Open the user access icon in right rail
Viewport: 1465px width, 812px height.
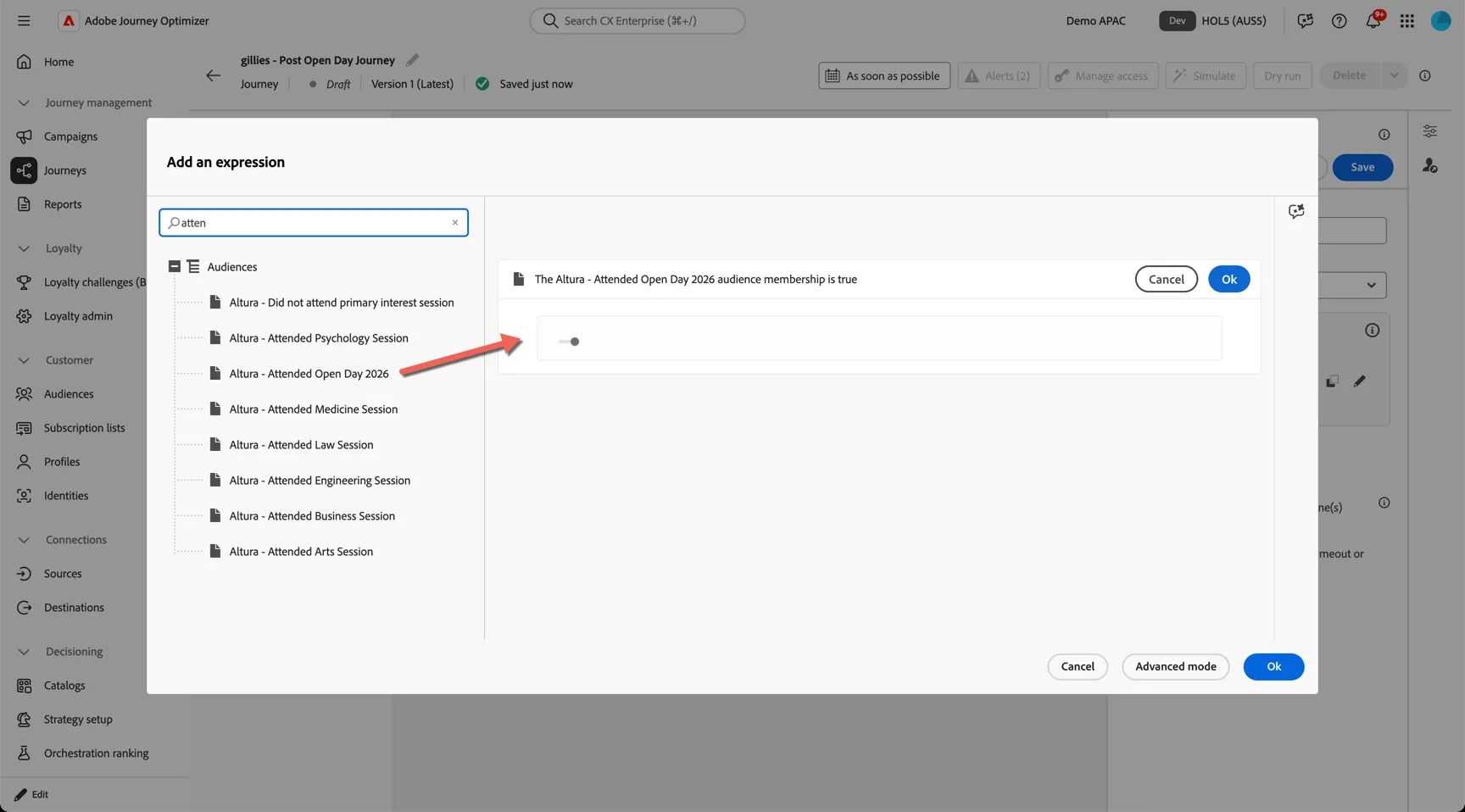[1429, 165]
